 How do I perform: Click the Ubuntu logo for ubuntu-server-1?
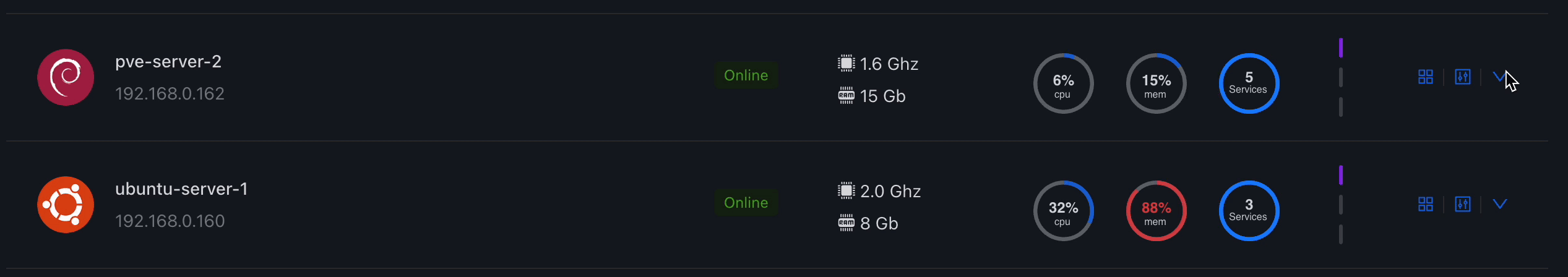pyautogui.click(x=66, y=205)
